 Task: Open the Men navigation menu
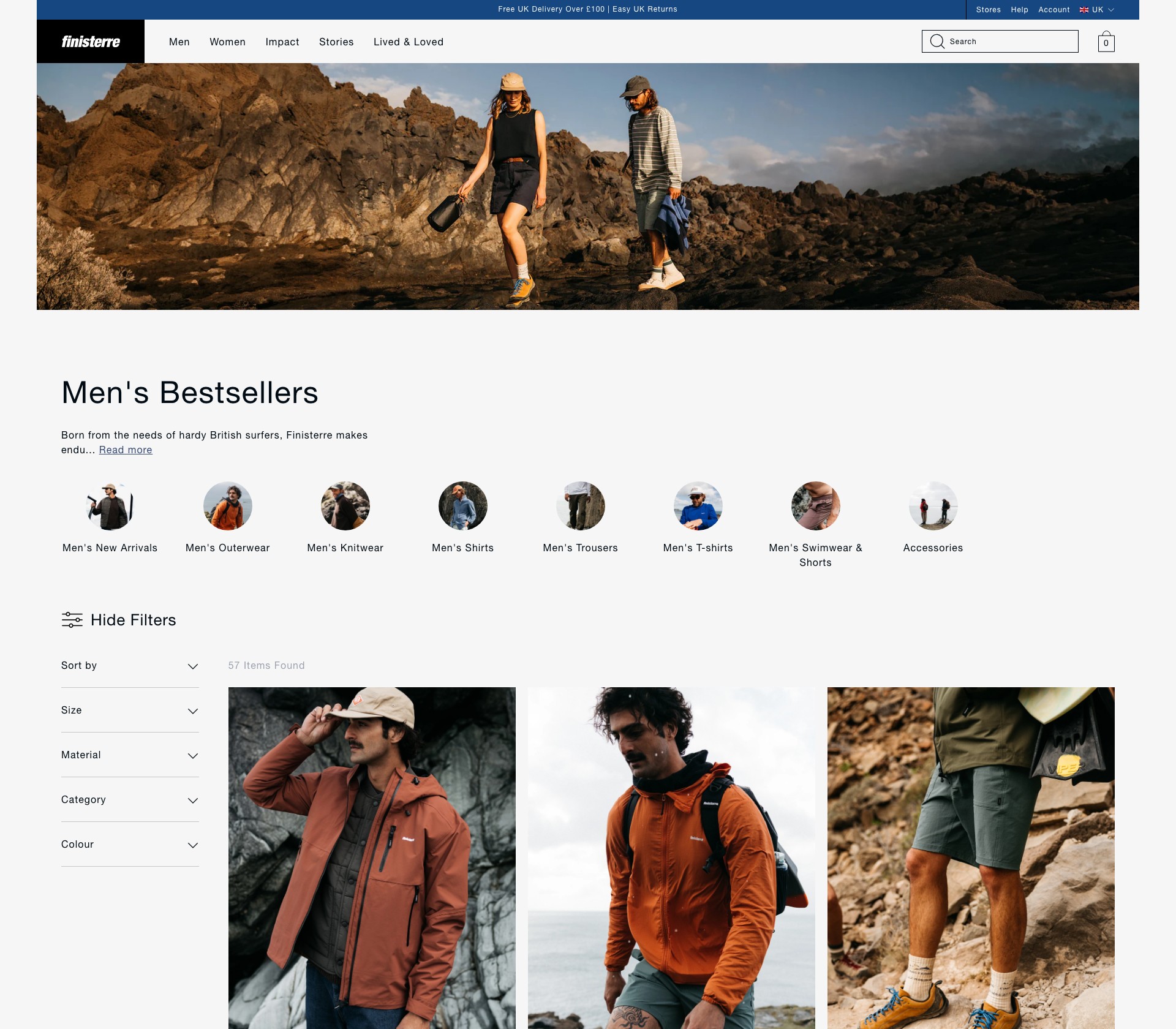pos(179,42)
